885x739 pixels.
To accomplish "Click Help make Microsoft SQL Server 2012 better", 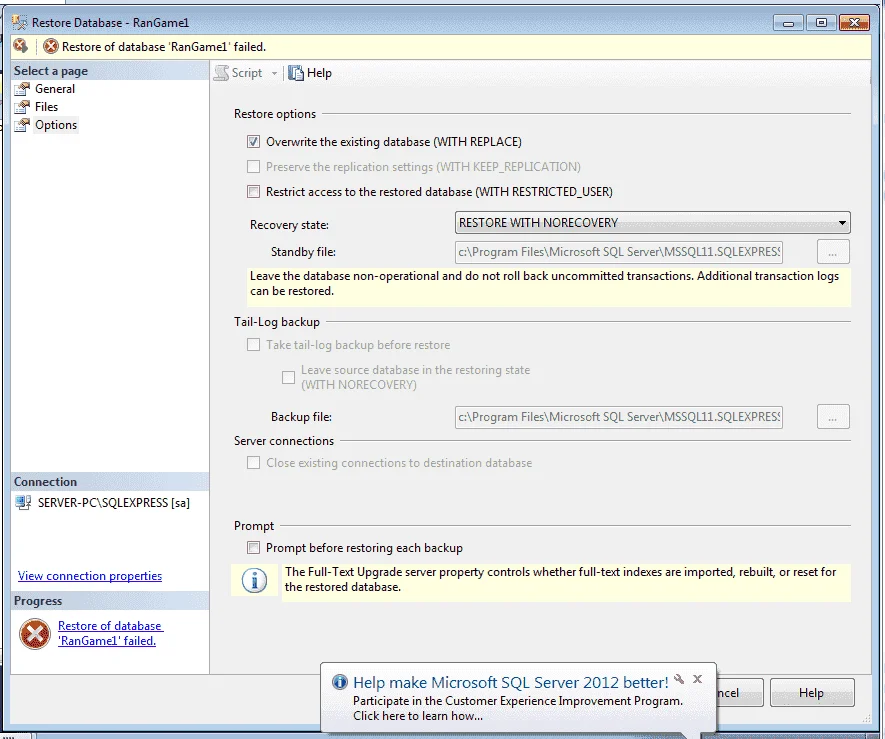I will (x=510, y=683).
